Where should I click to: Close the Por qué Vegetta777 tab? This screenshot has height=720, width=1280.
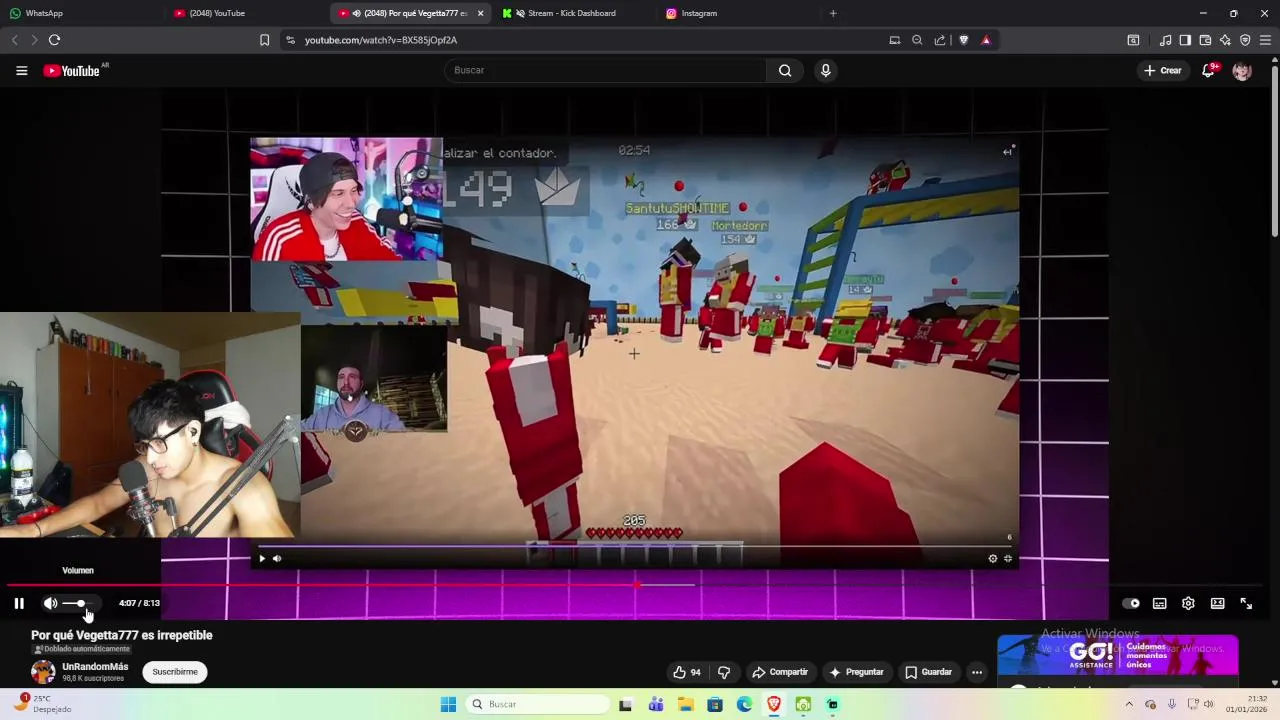tap(480, 13)
